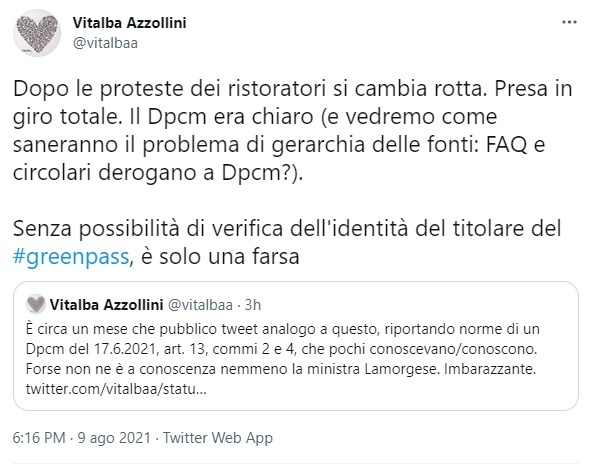Open the #greenpass hashtag
The width and height of the screenshot is (591, 469).
(x=71, y=257)
